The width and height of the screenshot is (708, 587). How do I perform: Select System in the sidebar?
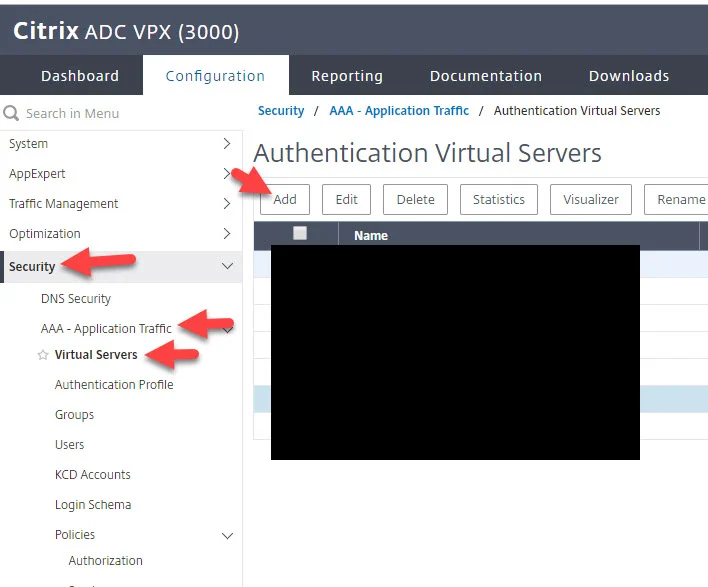(x=28, y=144)
